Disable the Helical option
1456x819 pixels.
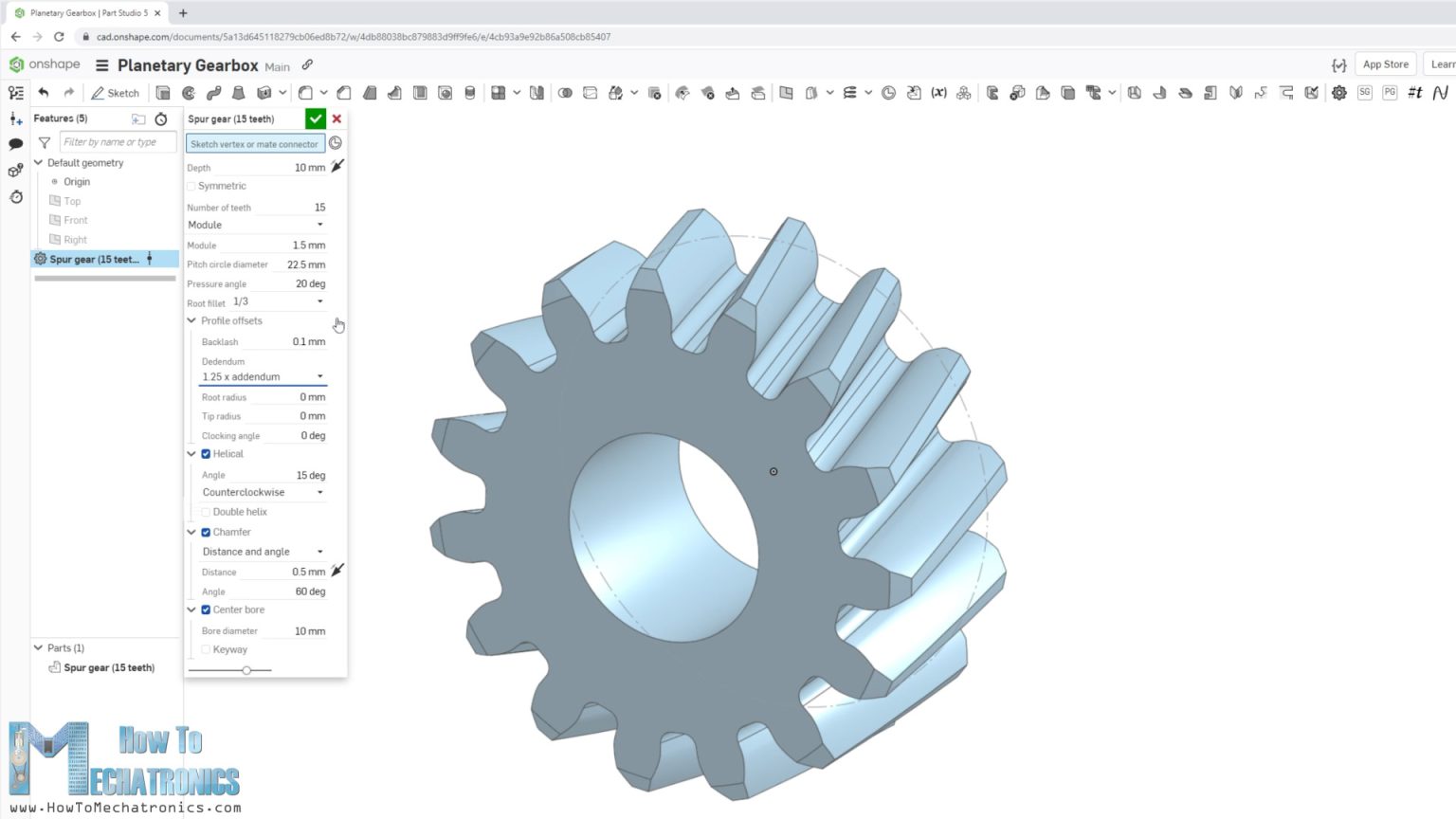tap(206, 454)
